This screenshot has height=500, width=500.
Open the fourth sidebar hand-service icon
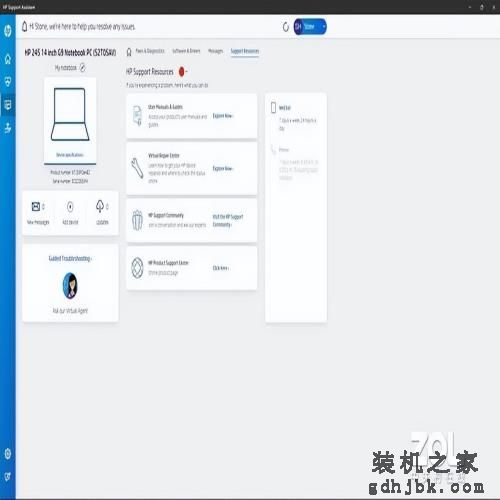pos(8,128)
